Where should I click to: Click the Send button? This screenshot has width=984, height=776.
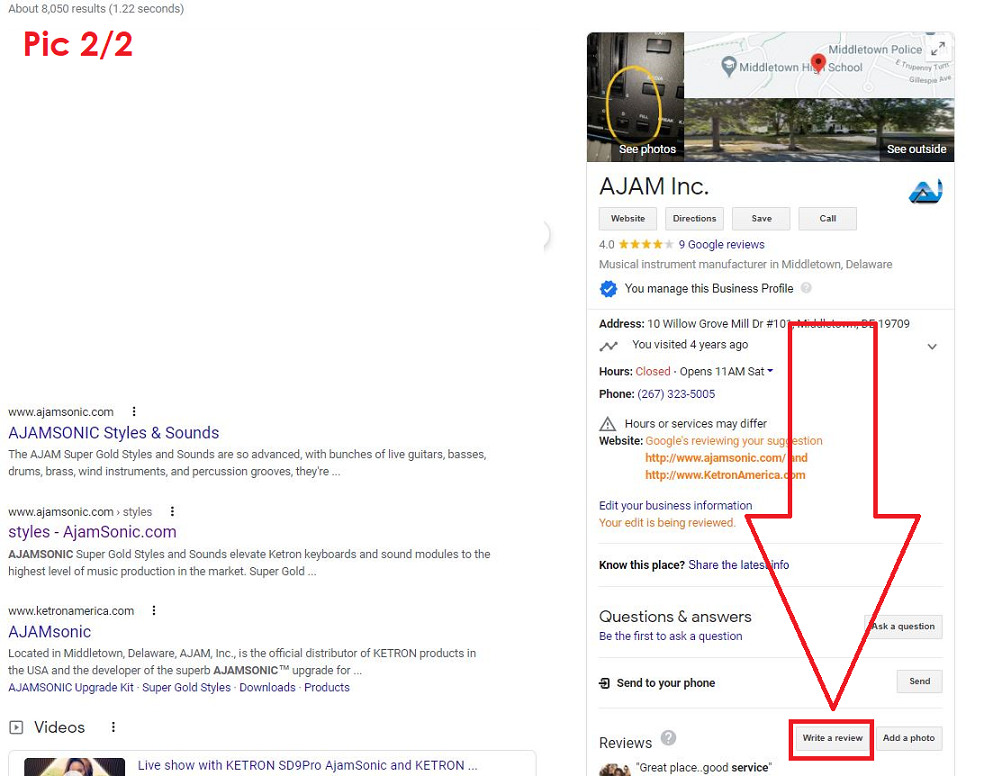tap(919, 681)
